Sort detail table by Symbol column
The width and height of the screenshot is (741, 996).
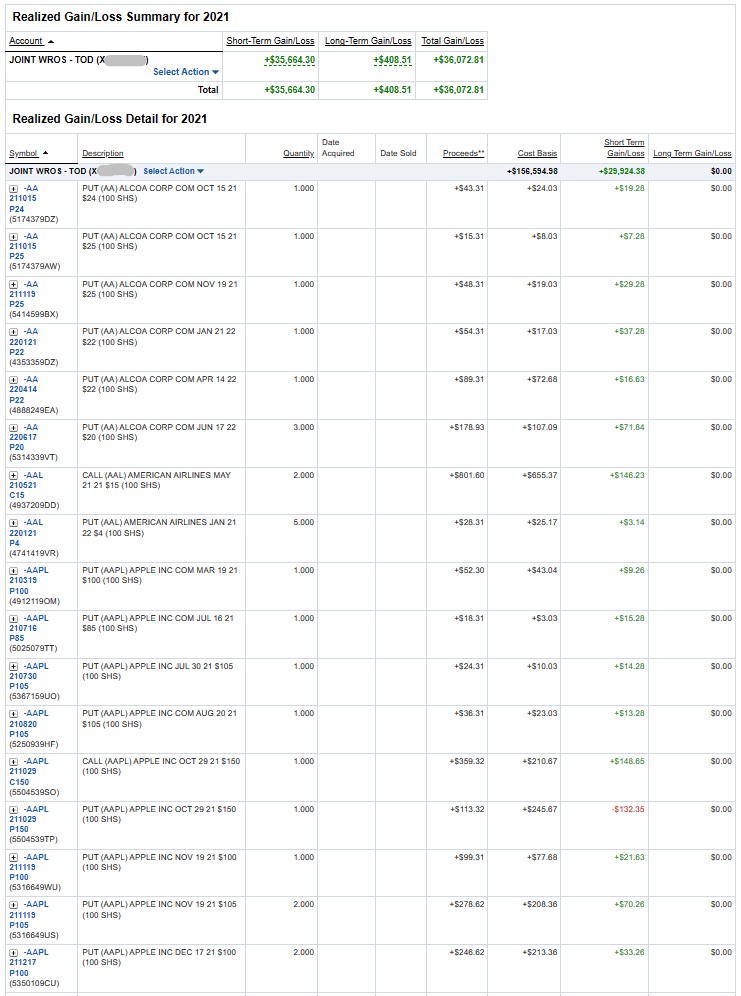[29, 153]
